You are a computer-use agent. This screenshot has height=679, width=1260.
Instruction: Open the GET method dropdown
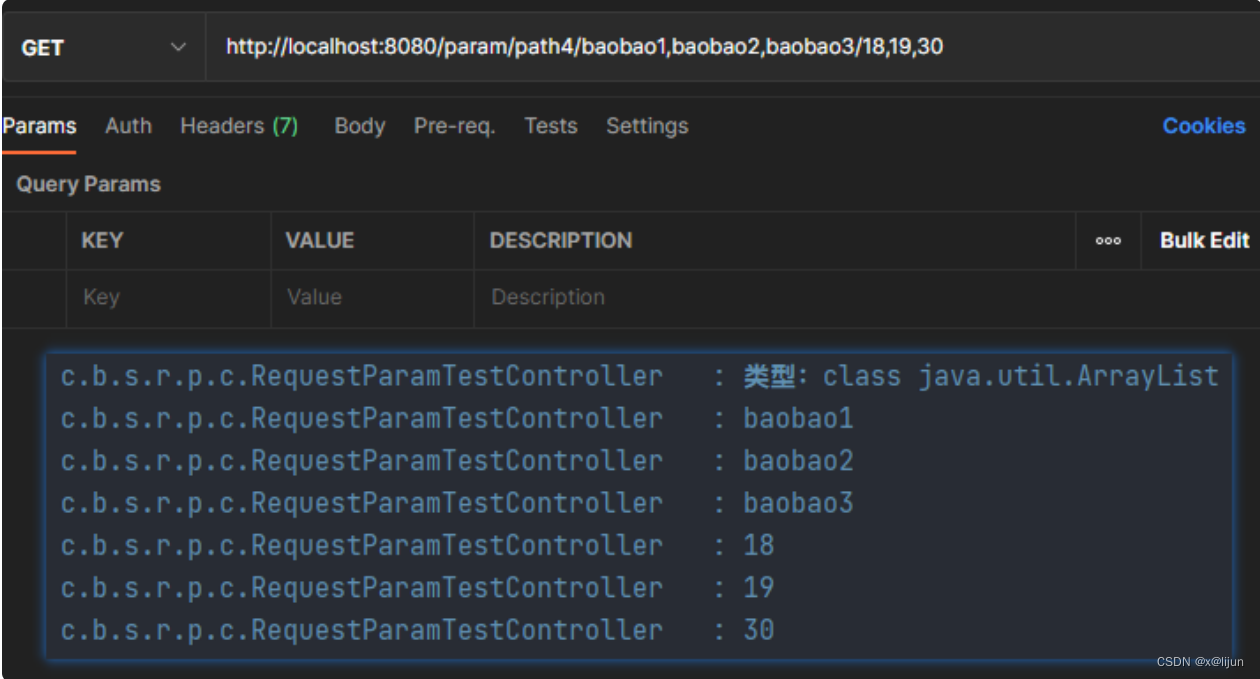(x=103, y=47)
